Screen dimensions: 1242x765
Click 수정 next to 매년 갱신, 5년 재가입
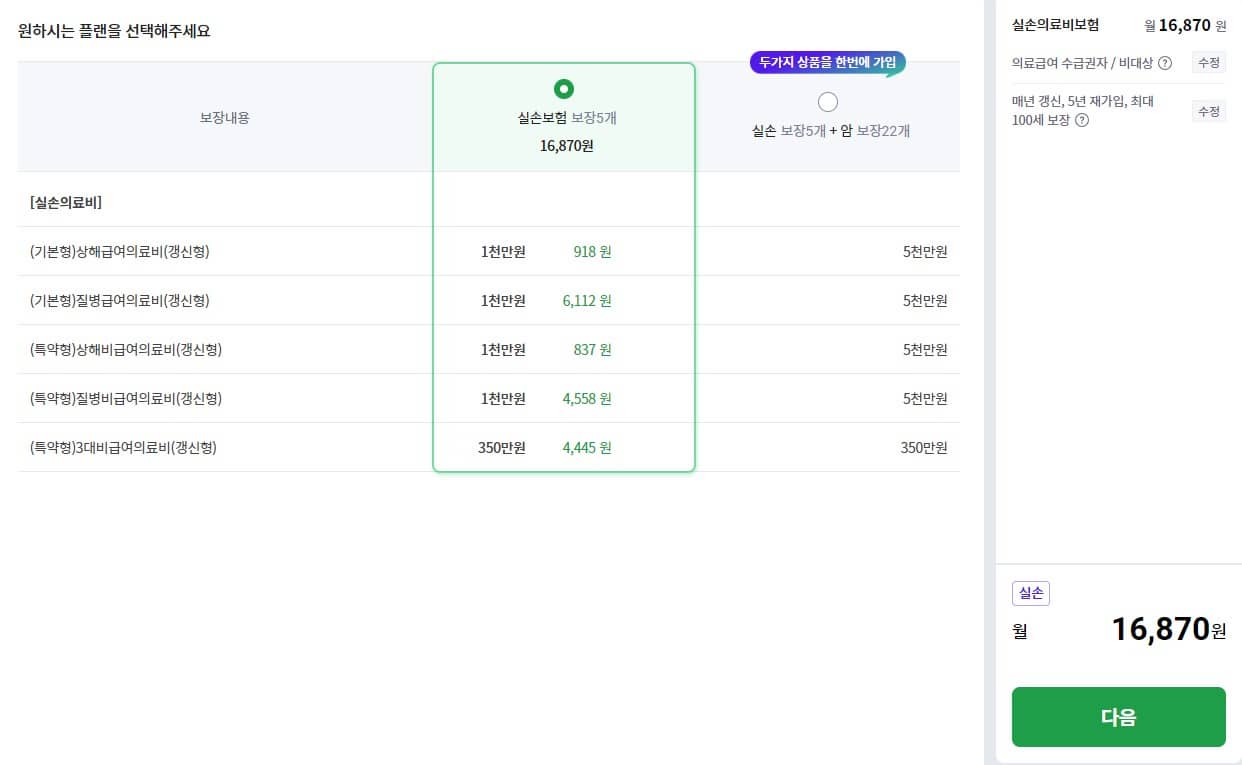tap(1209, 111)
